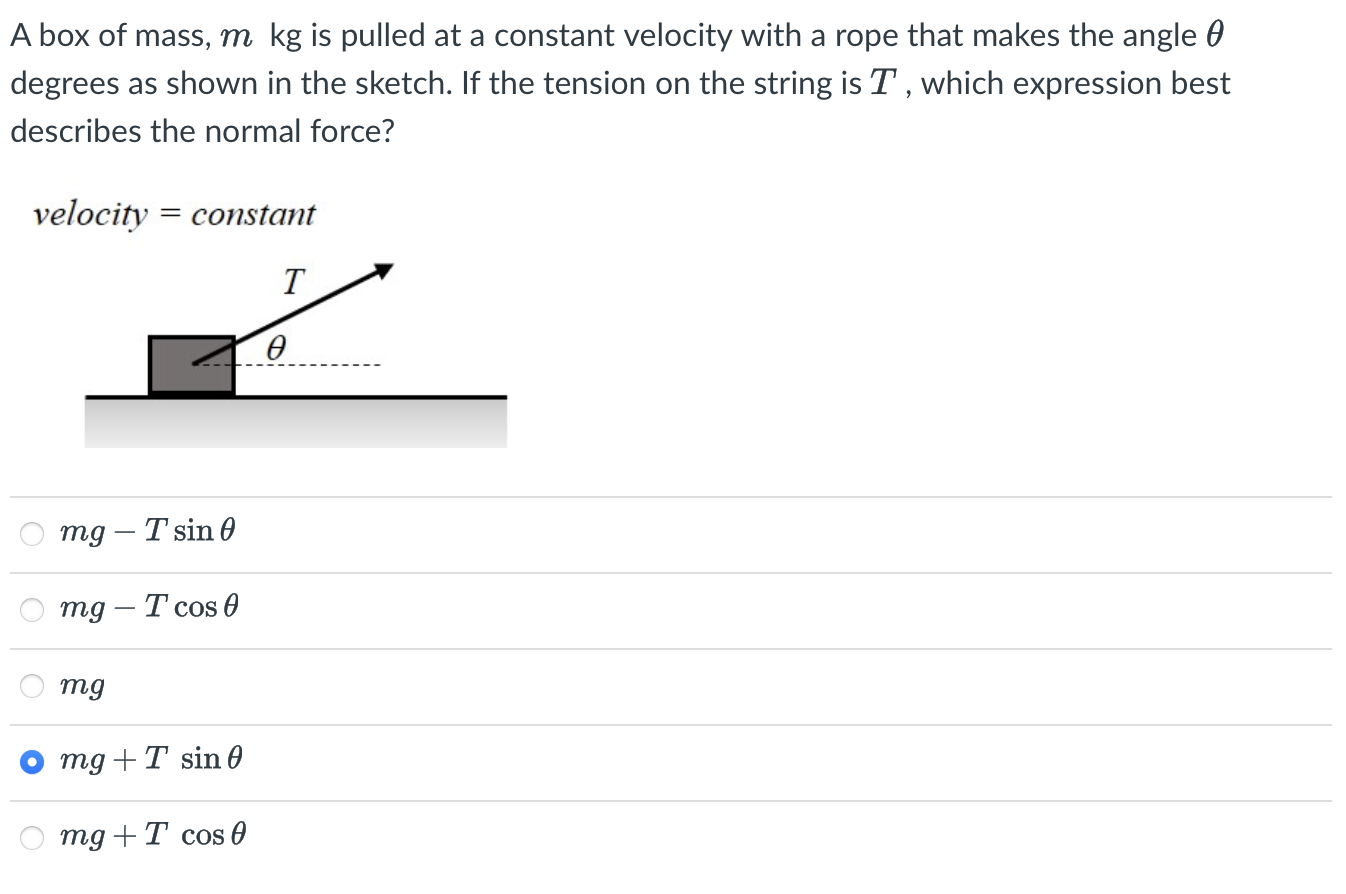
Task: Select the radio button for mg + T cos θ
Action: point(31,838)
